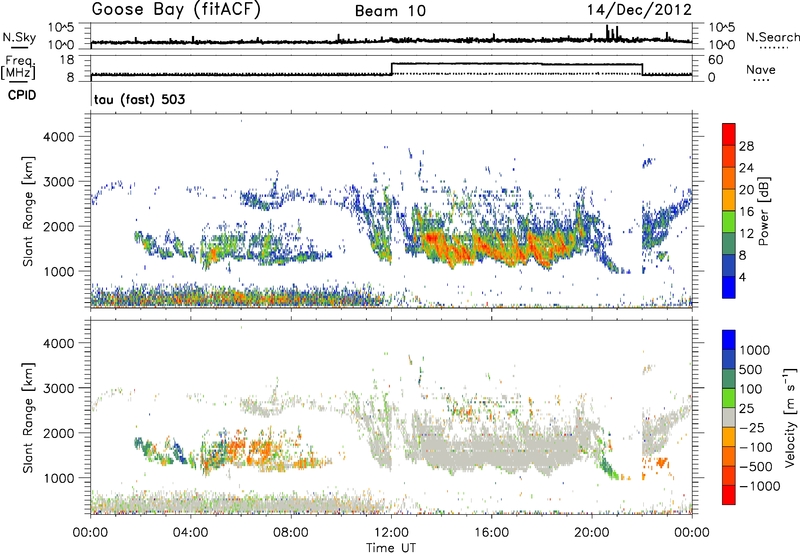Click the 'Velocity [m s-1]' color bar label

[x=790, y=417]
